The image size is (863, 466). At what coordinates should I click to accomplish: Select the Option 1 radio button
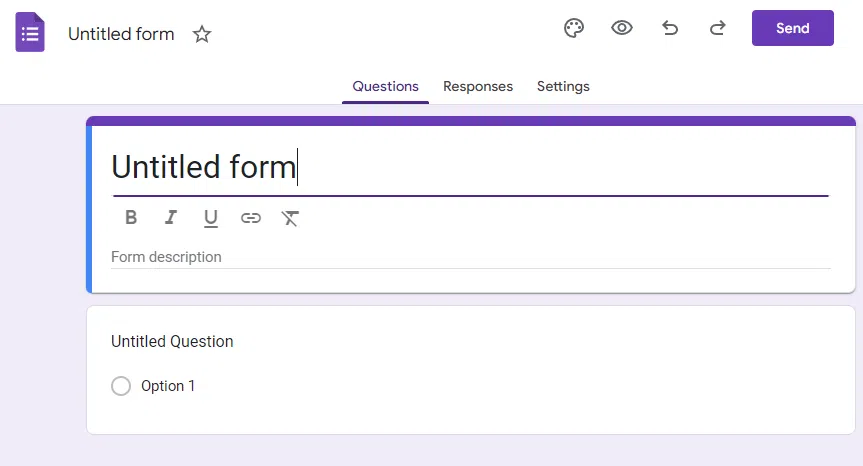click(x=121, y=386)
